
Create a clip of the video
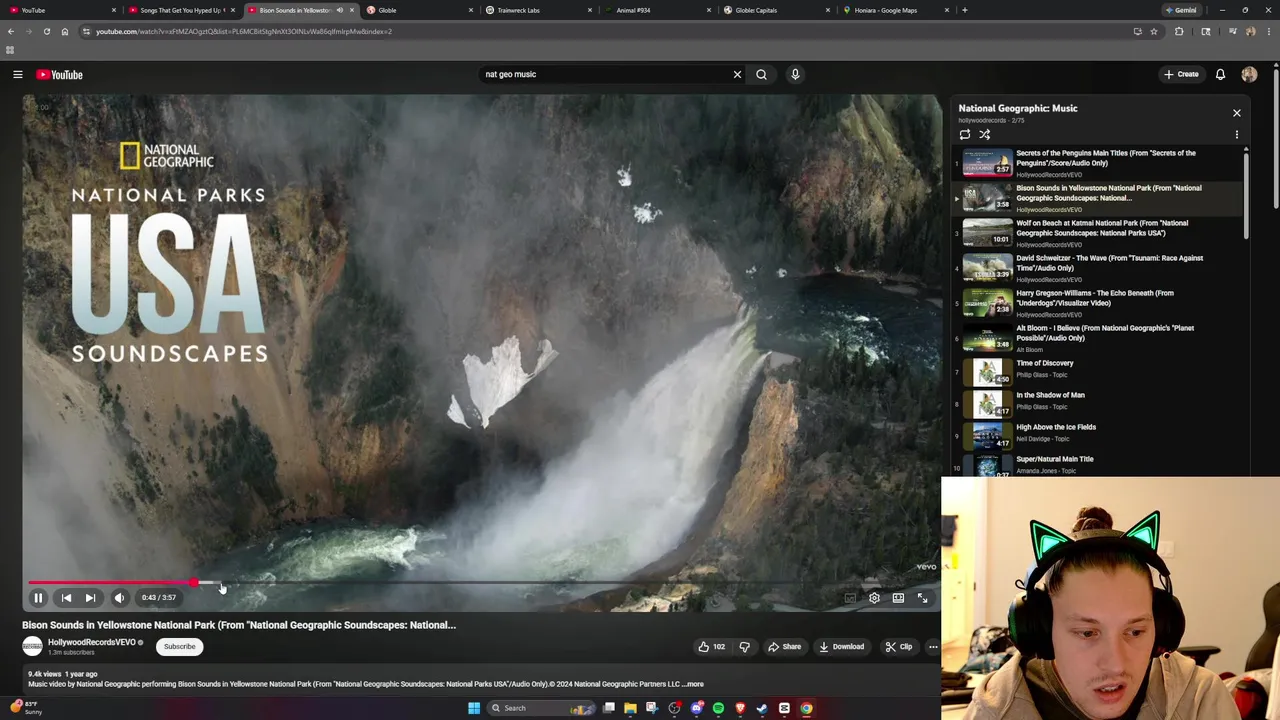(x=898, y=647)
